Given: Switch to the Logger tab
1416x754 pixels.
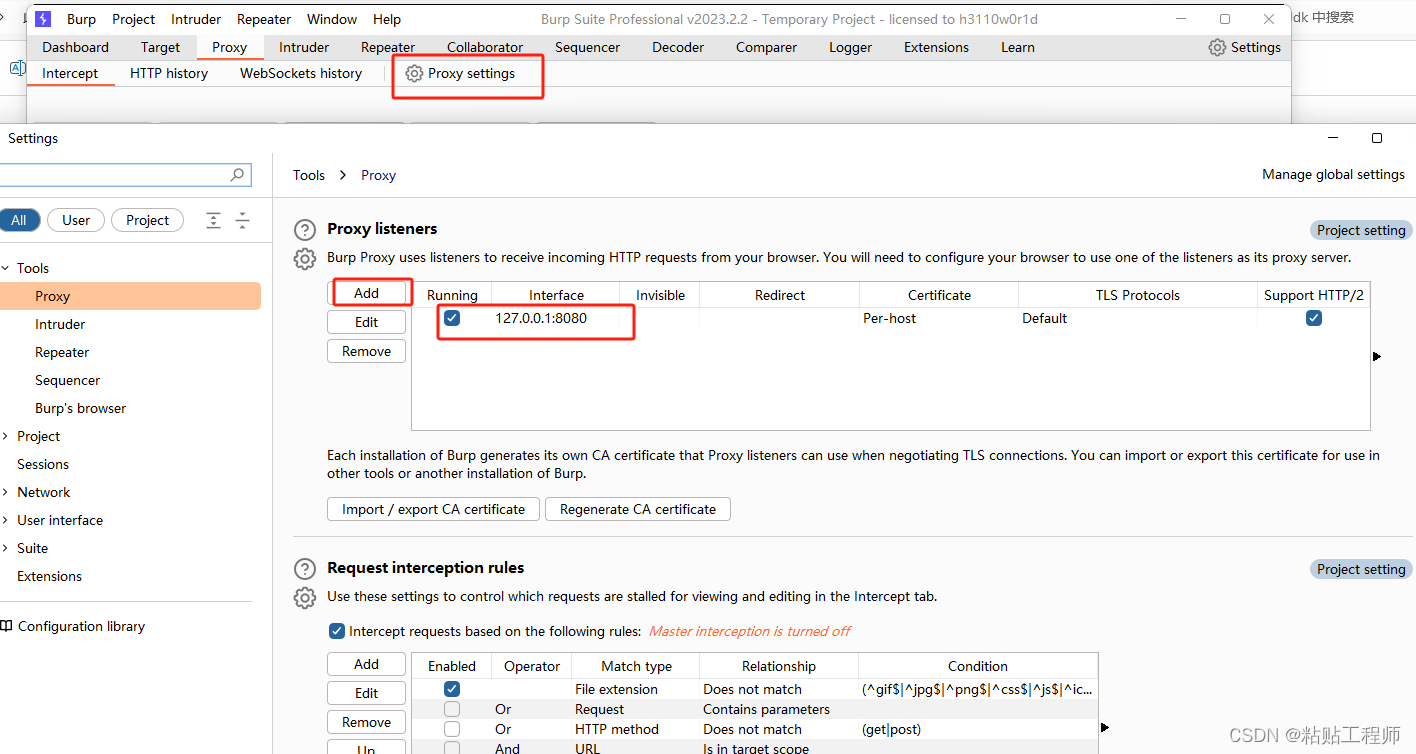Looking at the screenshot, I should (x=850, y=47).
